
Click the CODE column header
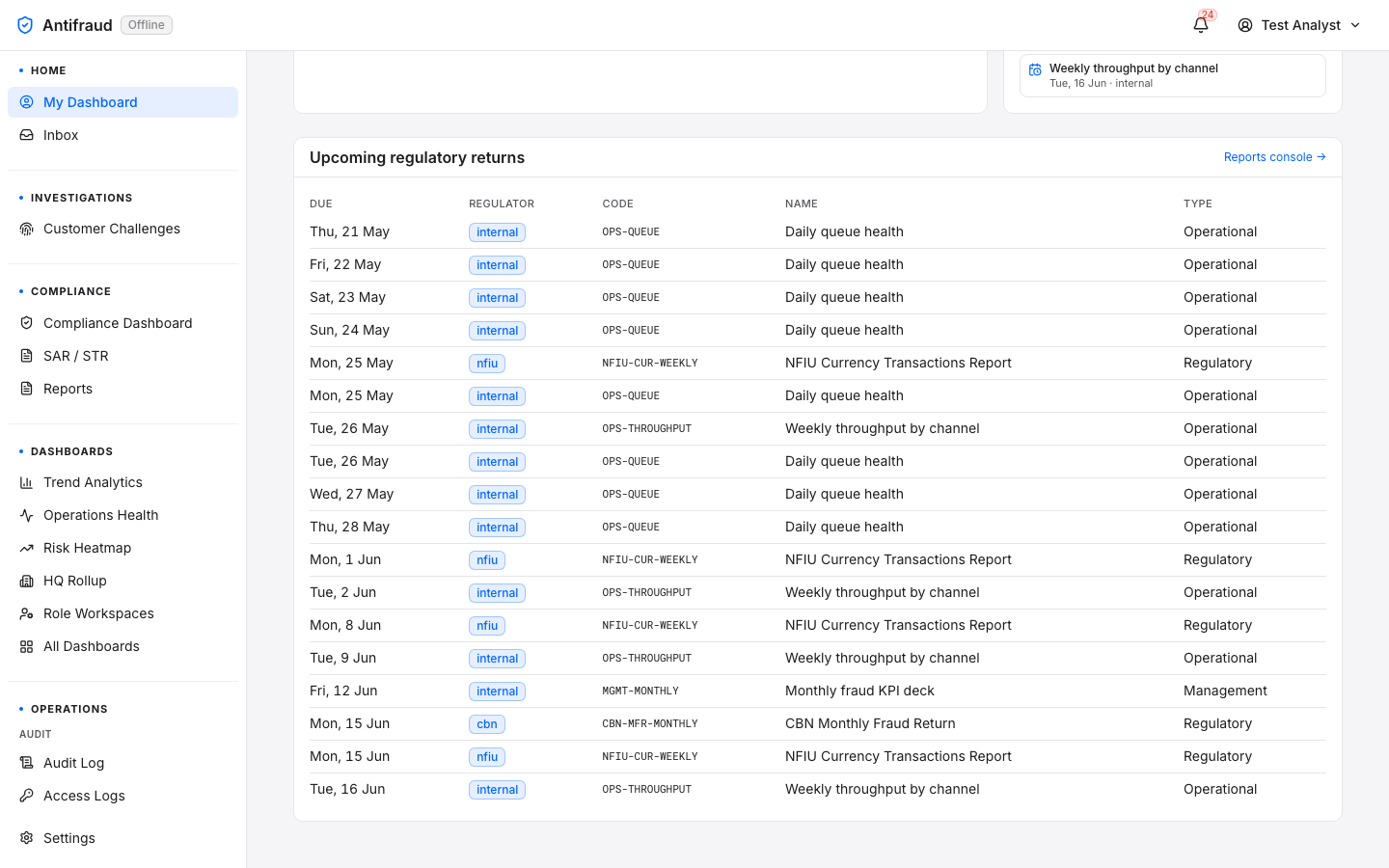(x=617, y=203)
